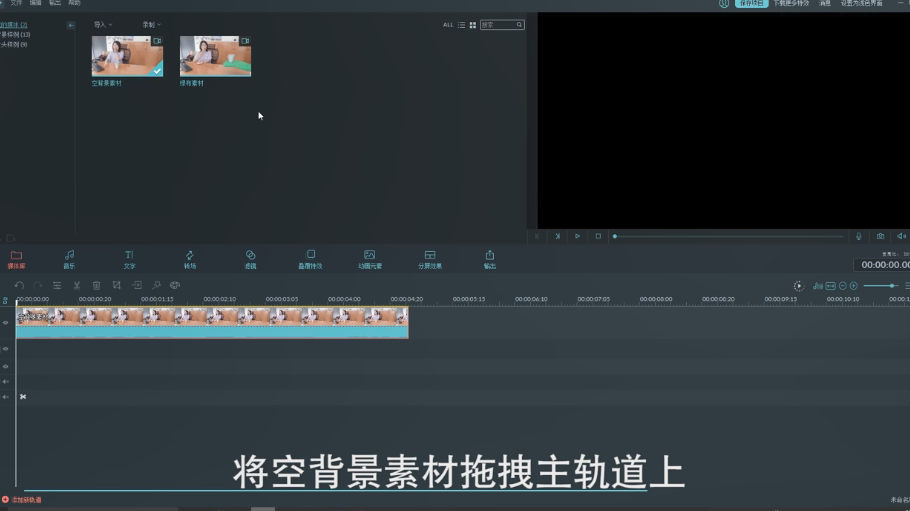Select the third sample category (9)
This screenshot has height=511, width=910.
(x=14, y=45)
